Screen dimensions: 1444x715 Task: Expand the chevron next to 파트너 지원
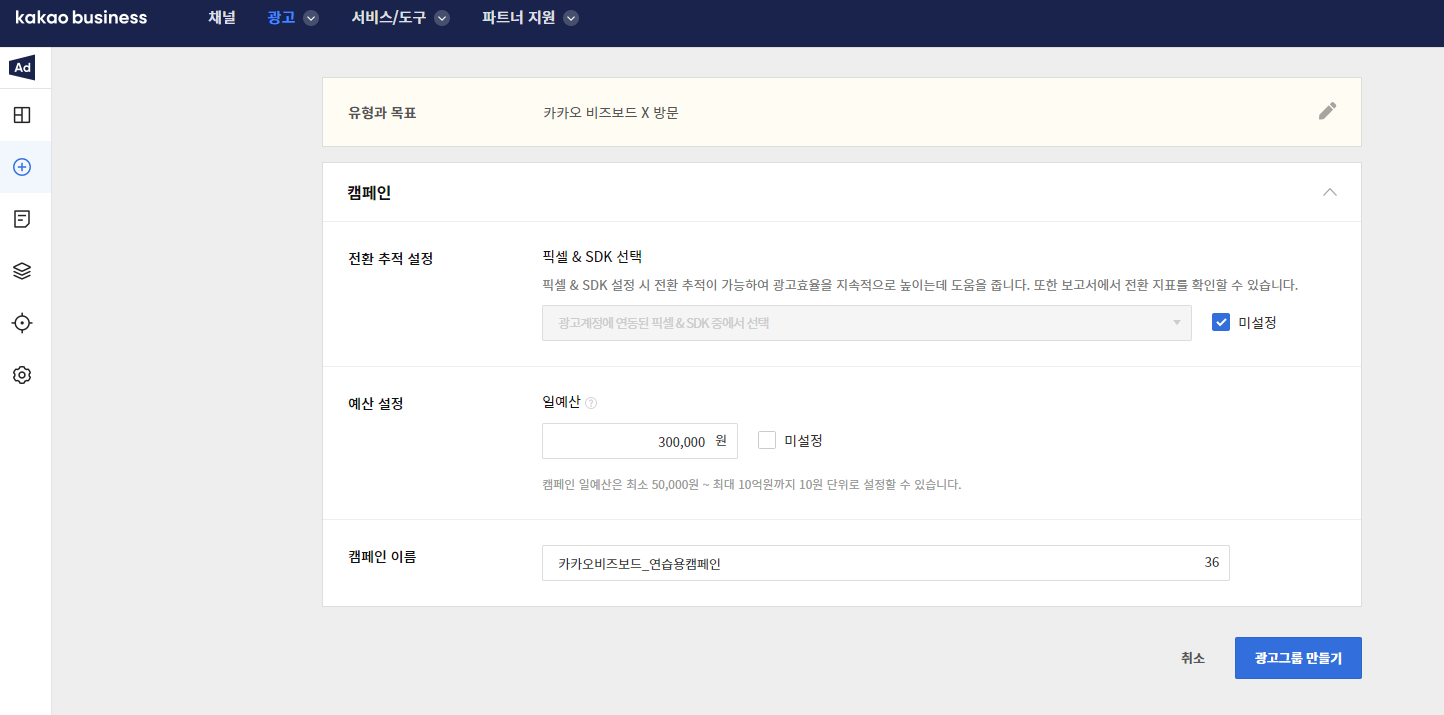pos(571,18)
